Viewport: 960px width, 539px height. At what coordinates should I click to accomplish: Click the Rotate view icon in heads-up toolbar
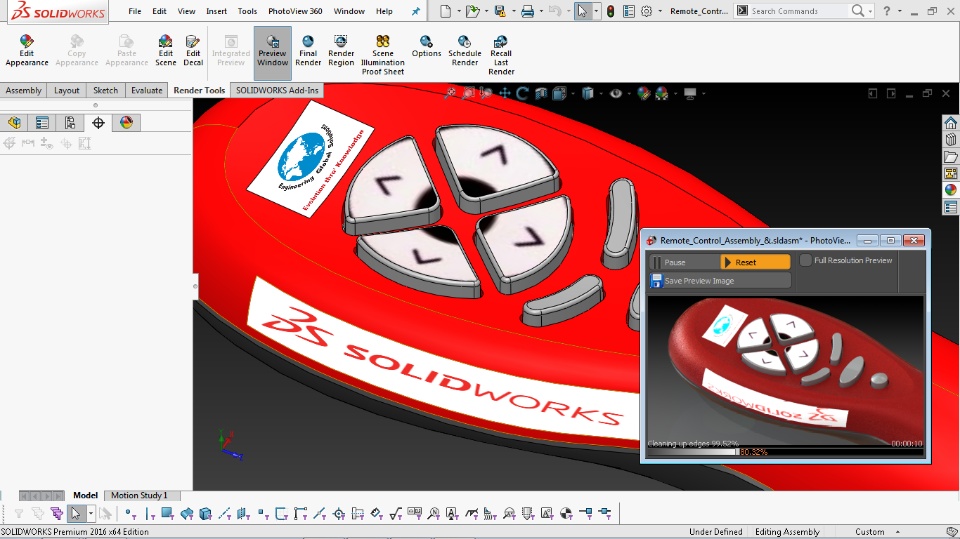[522, 93]
